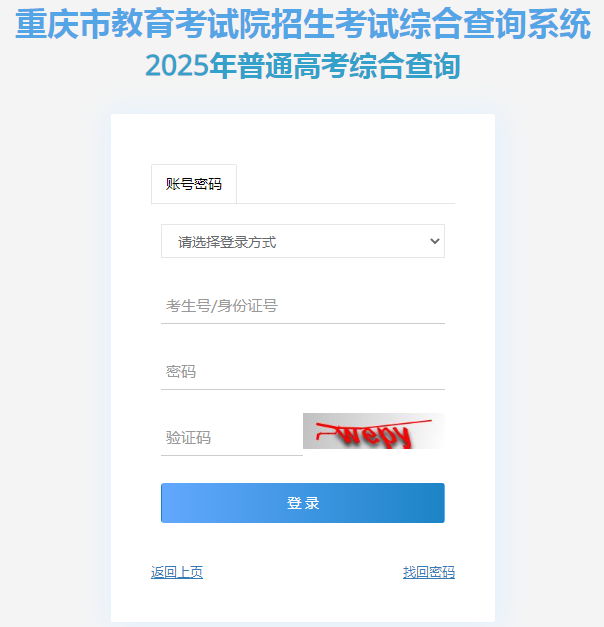Focus the 考生号/身份证号 input field
The image size is (604, 627).
click(303, 306)
